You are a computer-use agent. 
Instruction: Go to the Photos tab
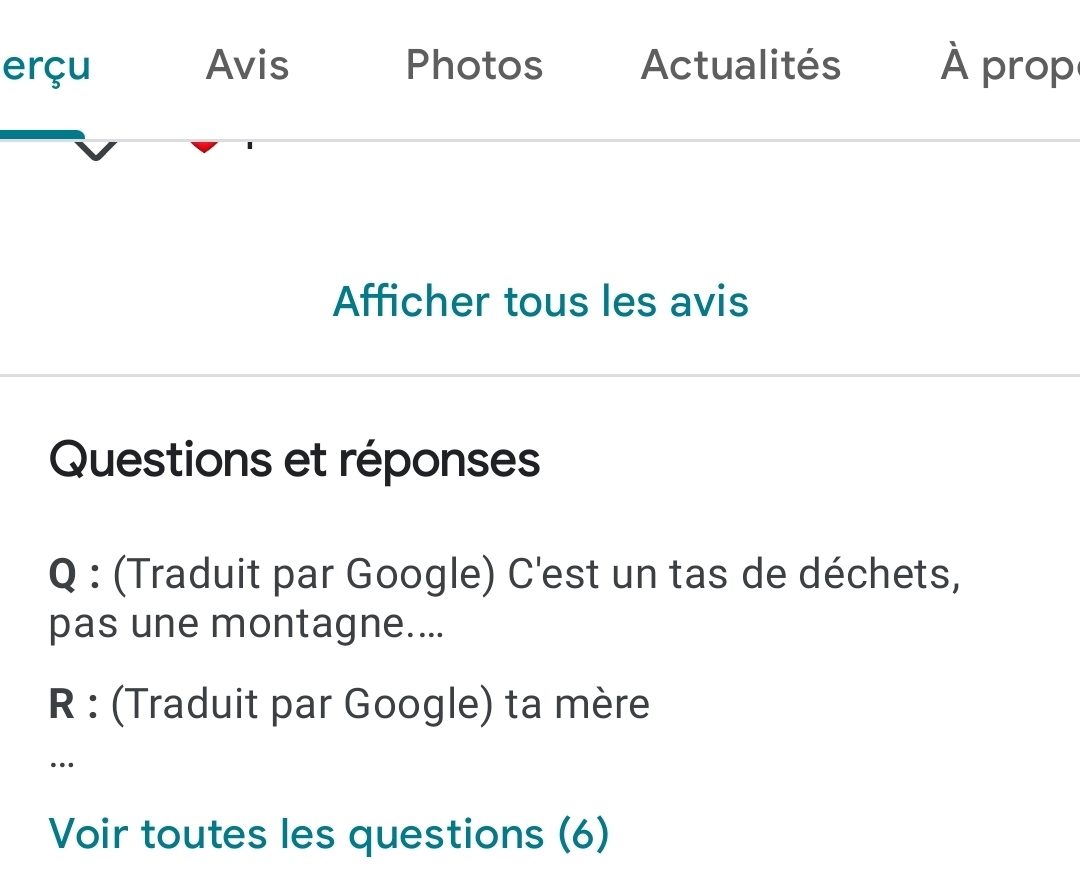point(474,66)
